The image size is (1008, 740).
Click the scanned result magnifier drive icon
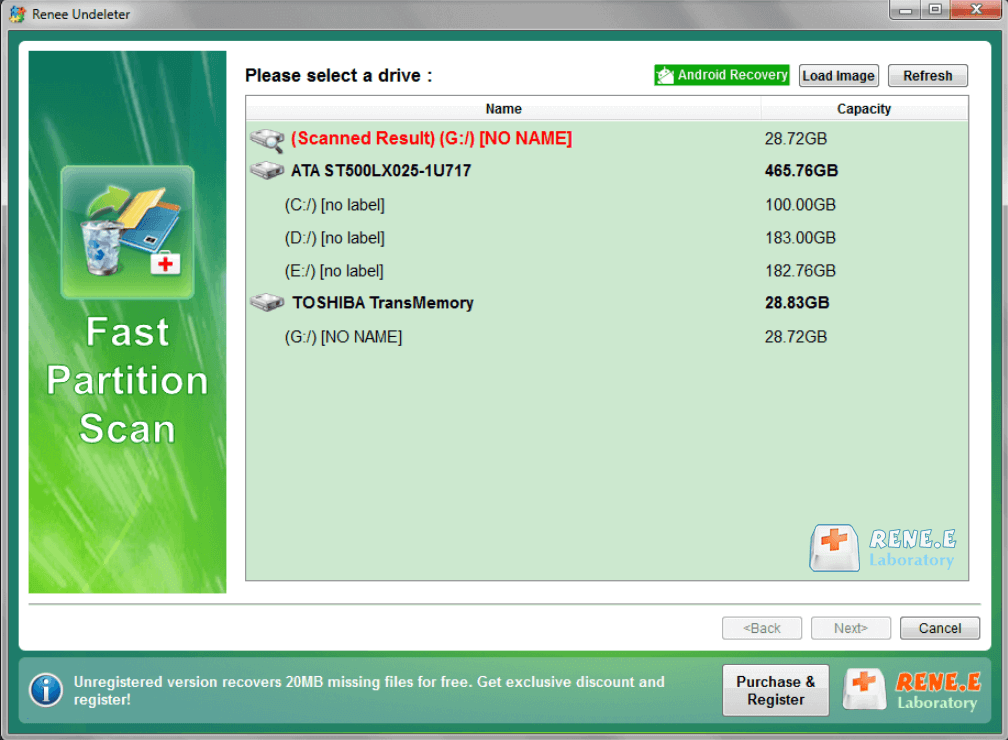coord(267,138)
